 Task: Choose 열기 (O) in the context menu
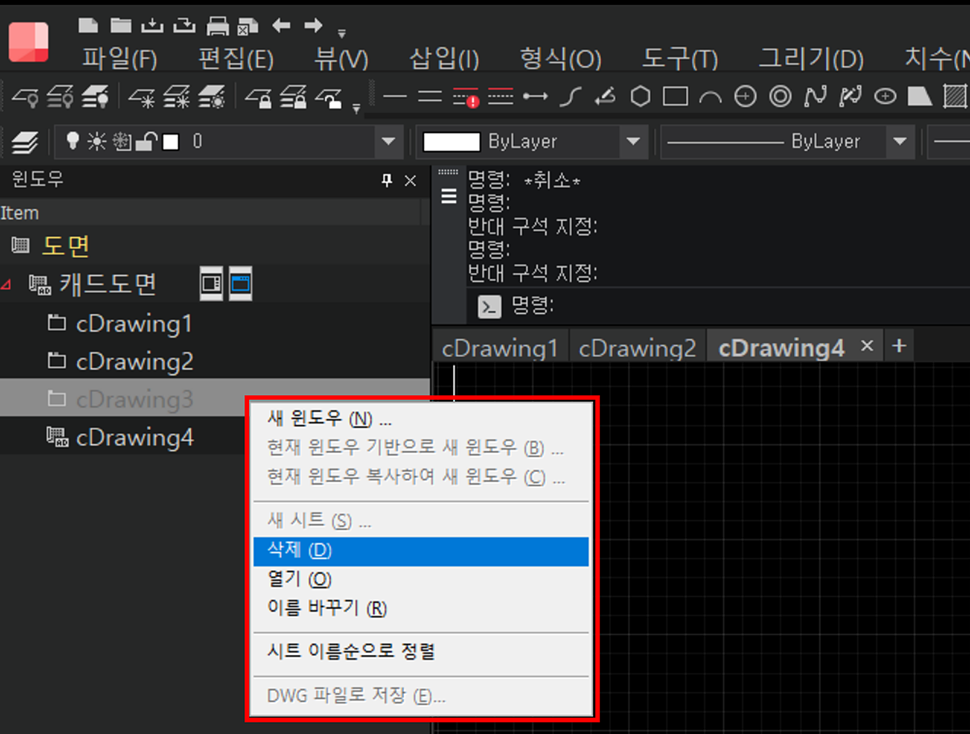tap(421, 580)
